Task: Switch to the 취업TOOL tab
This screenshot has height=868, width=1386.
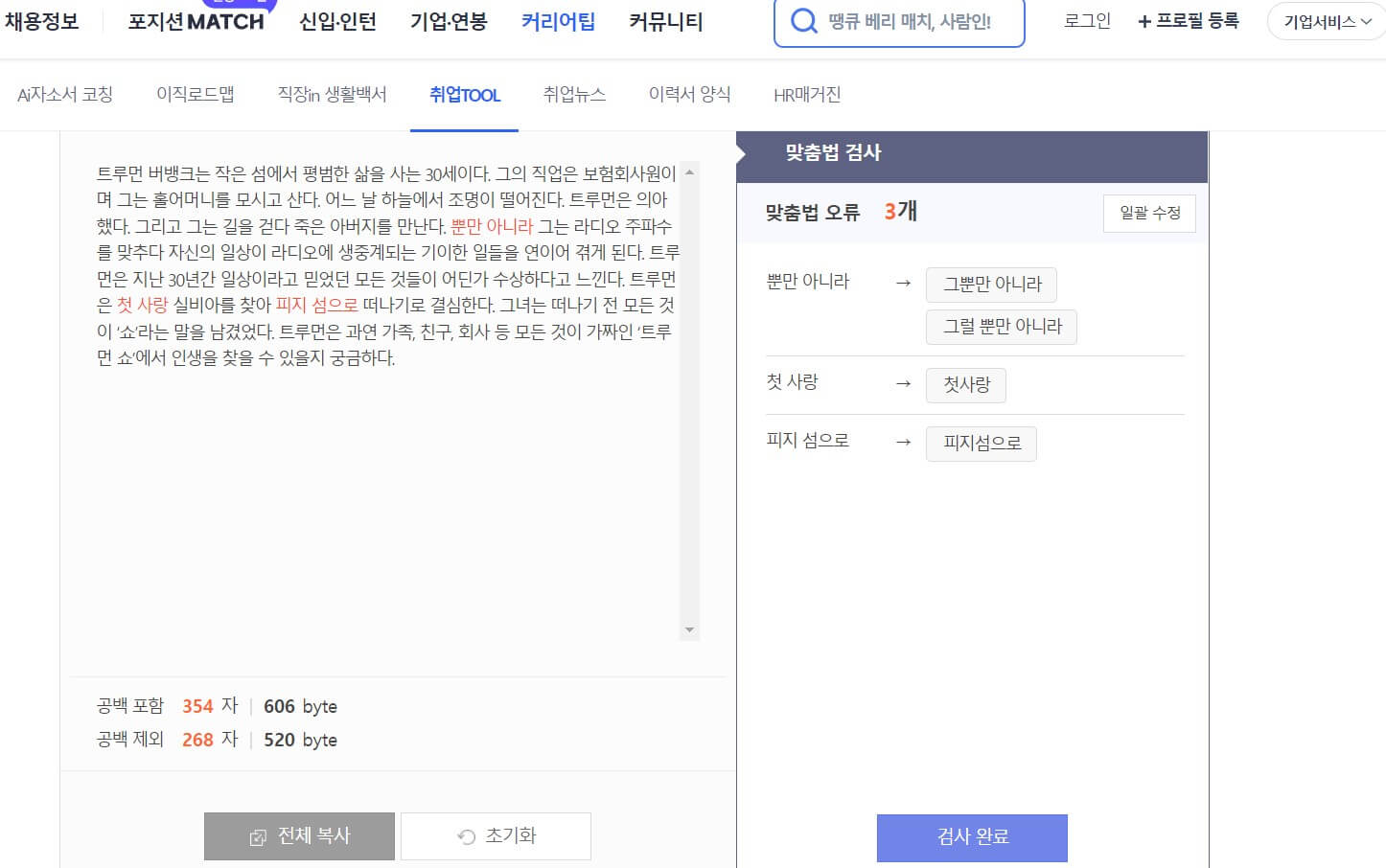Action: pos(464,95)
